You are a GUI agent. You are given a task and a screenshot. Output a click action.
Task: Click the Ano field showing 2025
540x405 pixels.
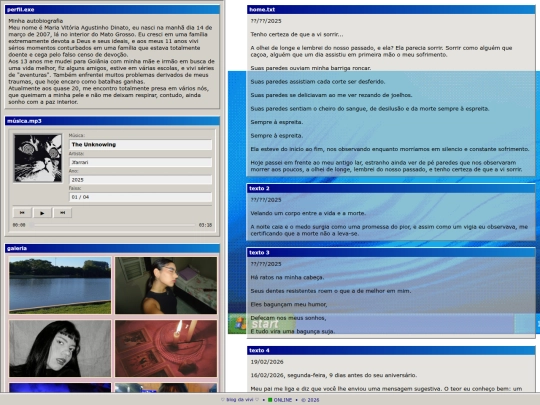point(140,180)
